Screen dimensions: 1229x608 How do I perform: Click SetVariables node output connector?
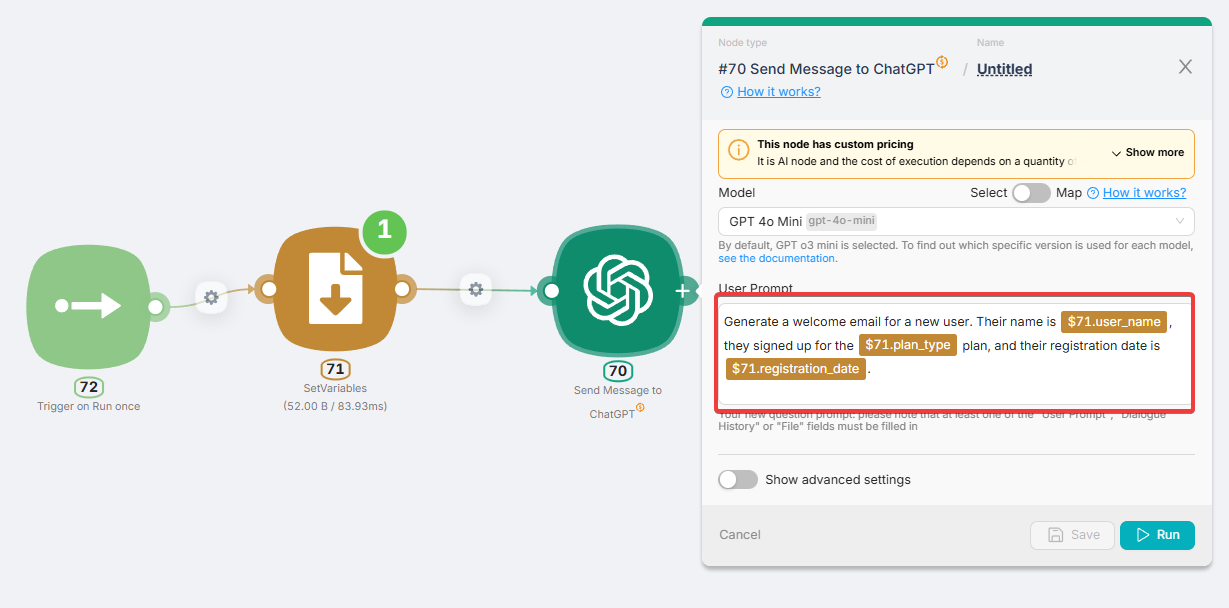pyautogui.click(x=402, y=290)
